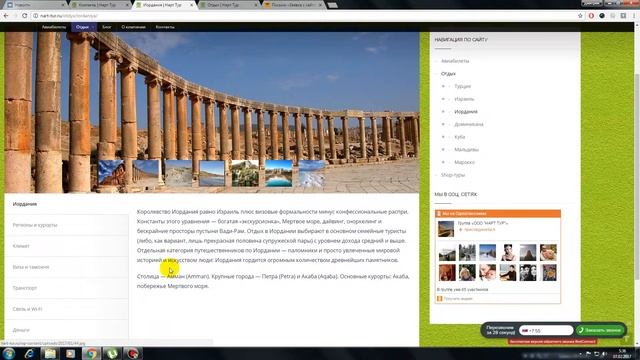640x360 pixels.
Task: Open Израиль in the sidebar navigation
Action: click(x=464, y=99)
